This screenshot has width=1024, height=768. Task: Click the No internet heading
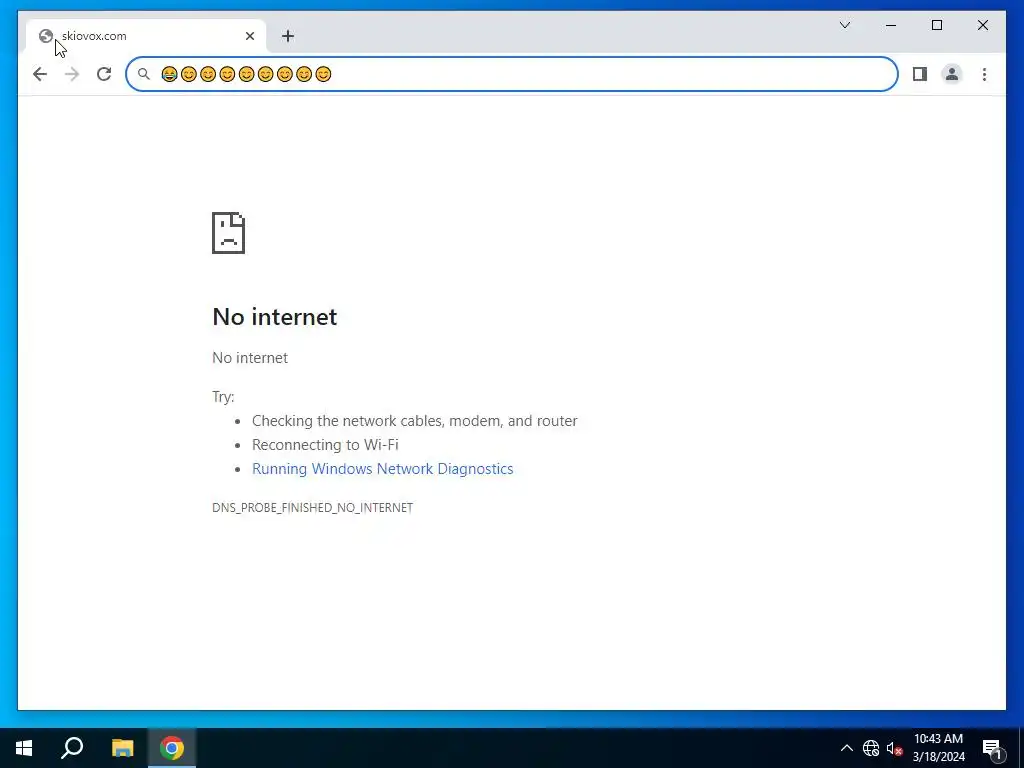coord(275,317)
